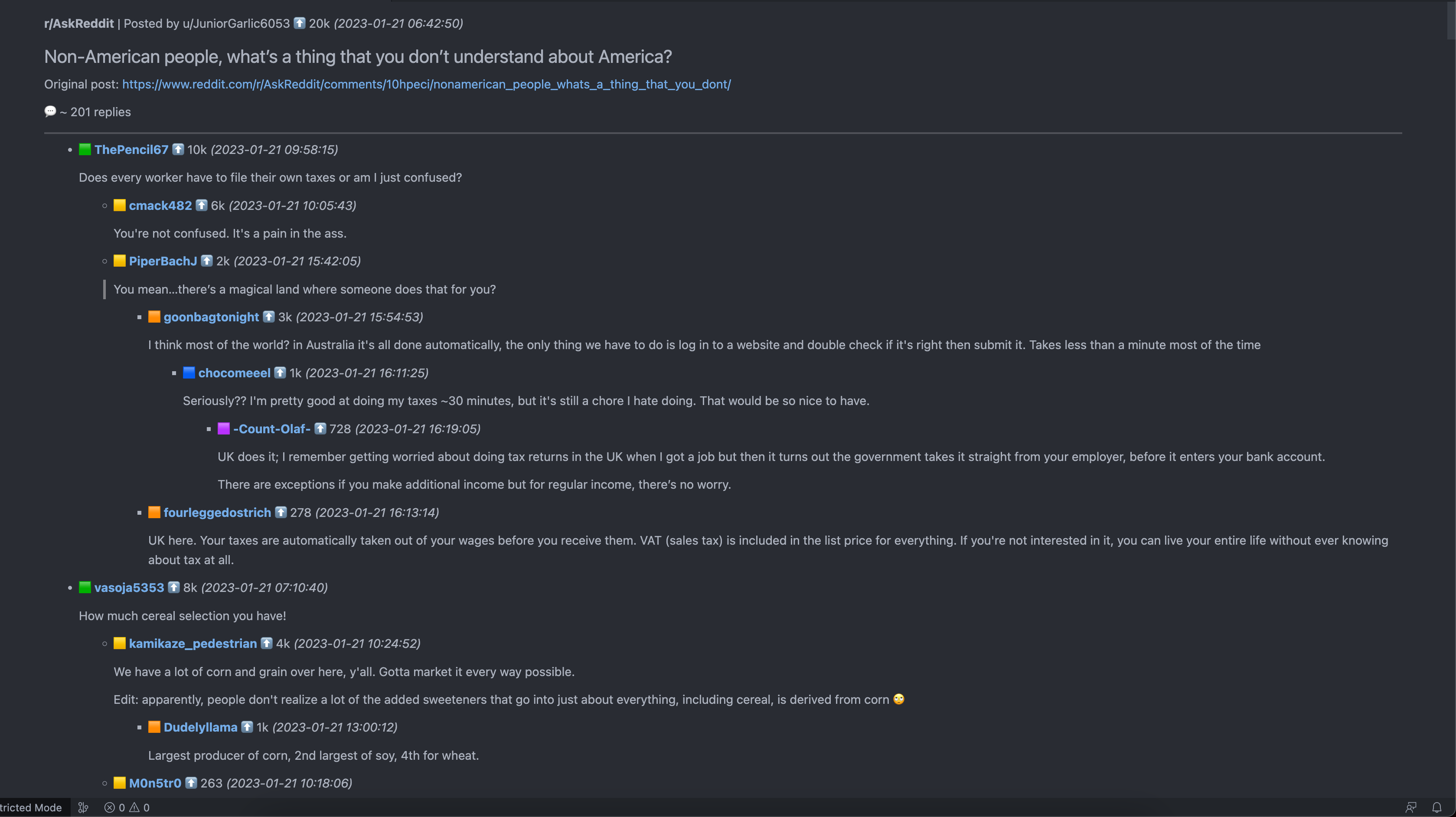Screen dimensions: 1456x817
Task: Click the blue square beside chocomeeel
Action: (x=189, y=373)
